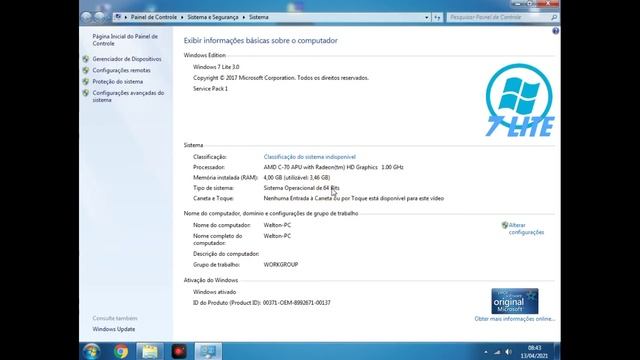Open the address bar history dropdown

coord(427,17)
